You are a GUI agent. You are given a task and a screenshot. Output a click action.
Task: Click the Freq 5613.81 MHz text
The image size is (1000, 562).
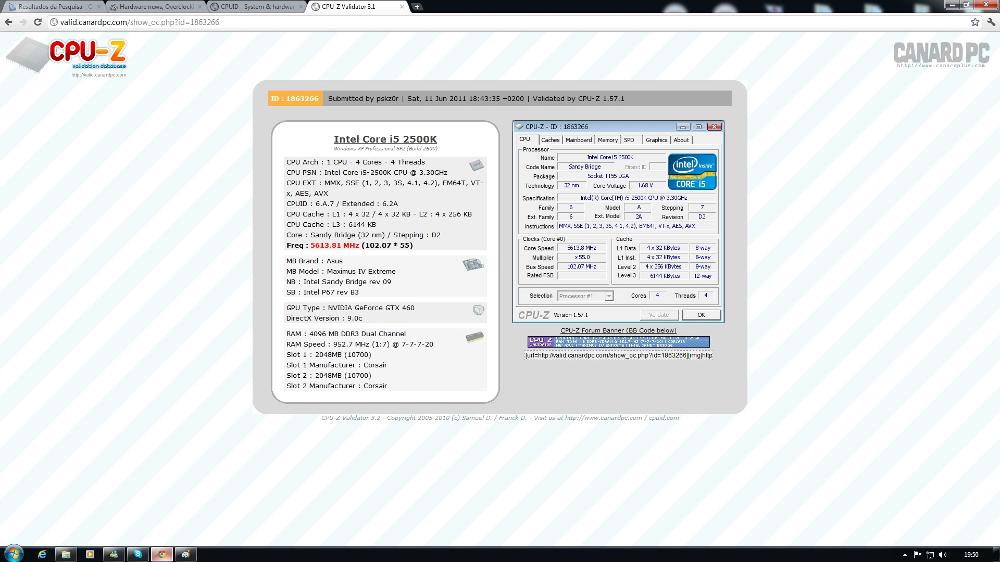coord(349,246)
